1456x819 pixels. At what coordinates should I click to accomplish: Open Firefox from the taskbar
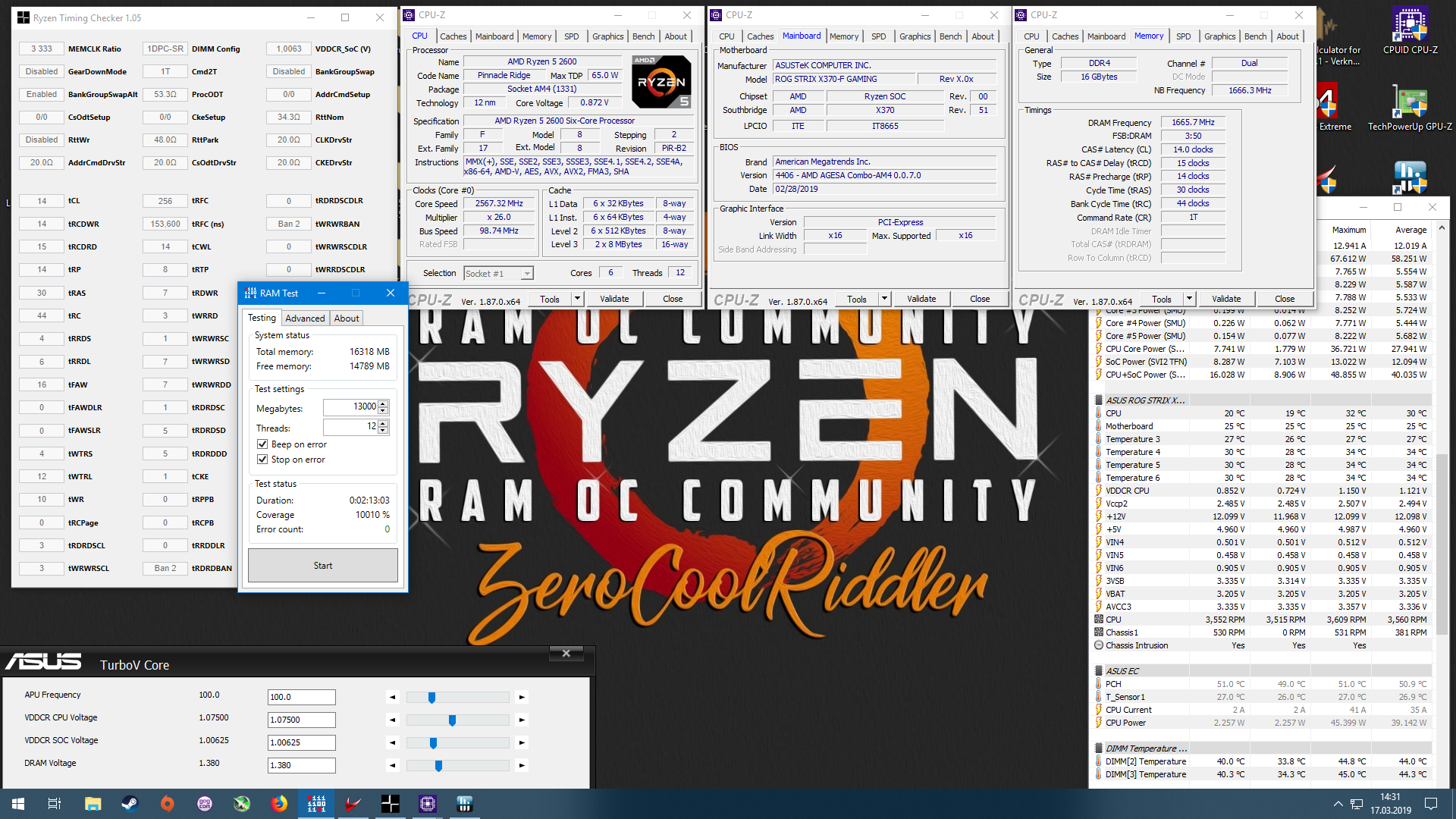279,804
